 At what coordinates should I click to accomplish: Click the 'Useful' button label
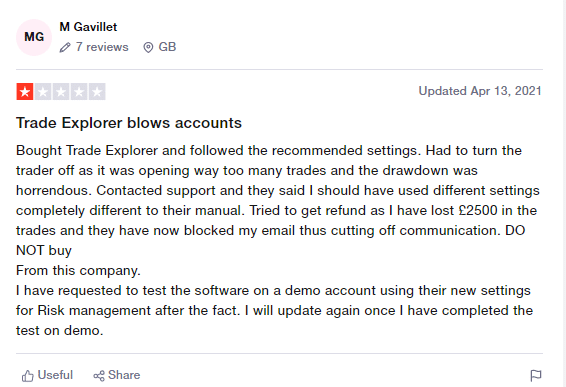pos(55,375)
